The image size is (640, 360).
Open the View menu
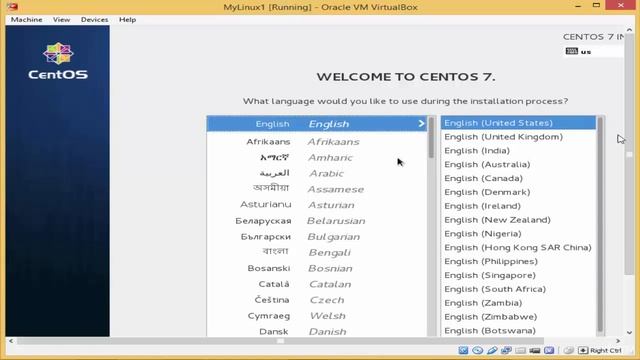[x=61, y=20]
